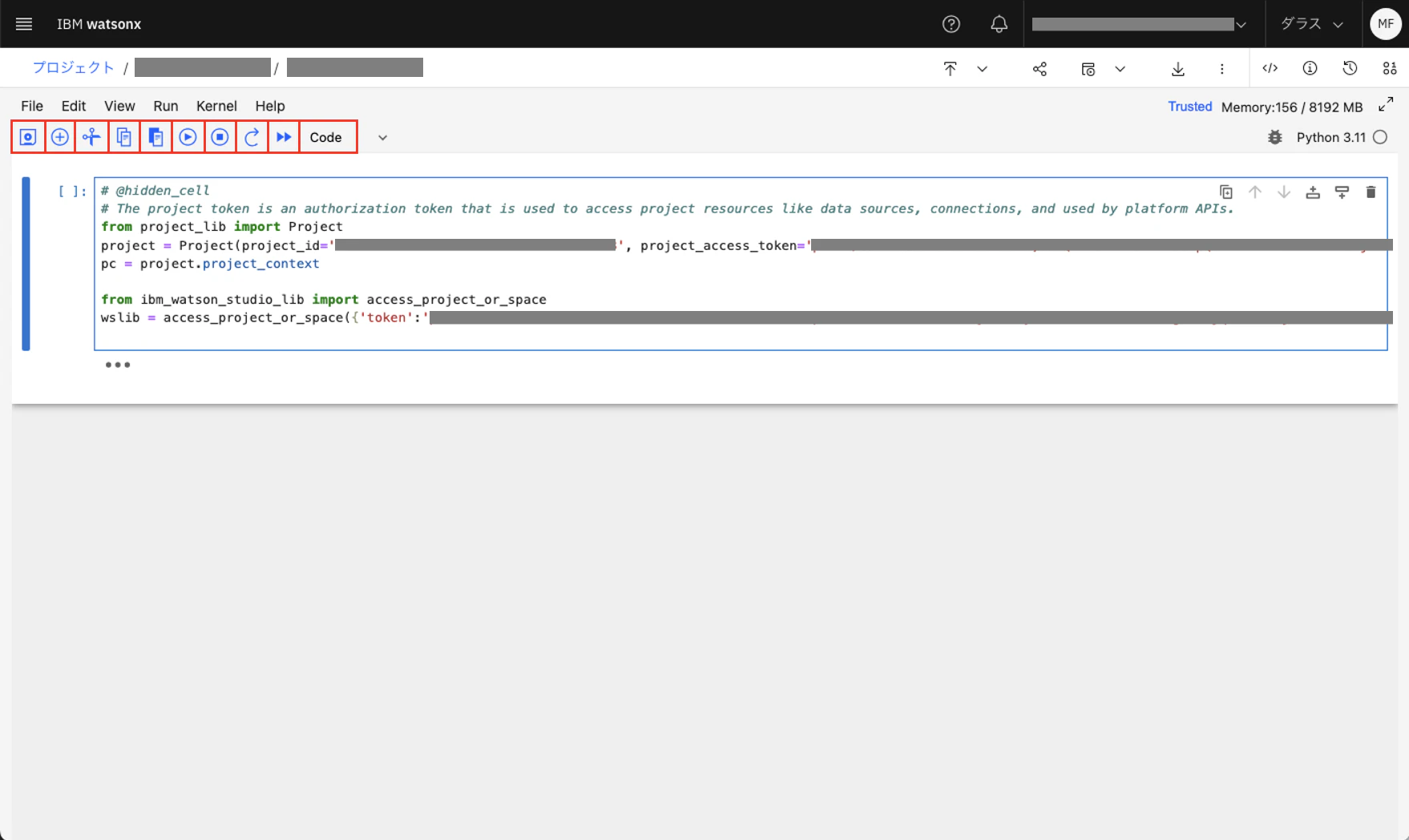This screenshot has height=840, width=1409.
Task: Insert a new cell with plus icon
Action: [60, 137]
